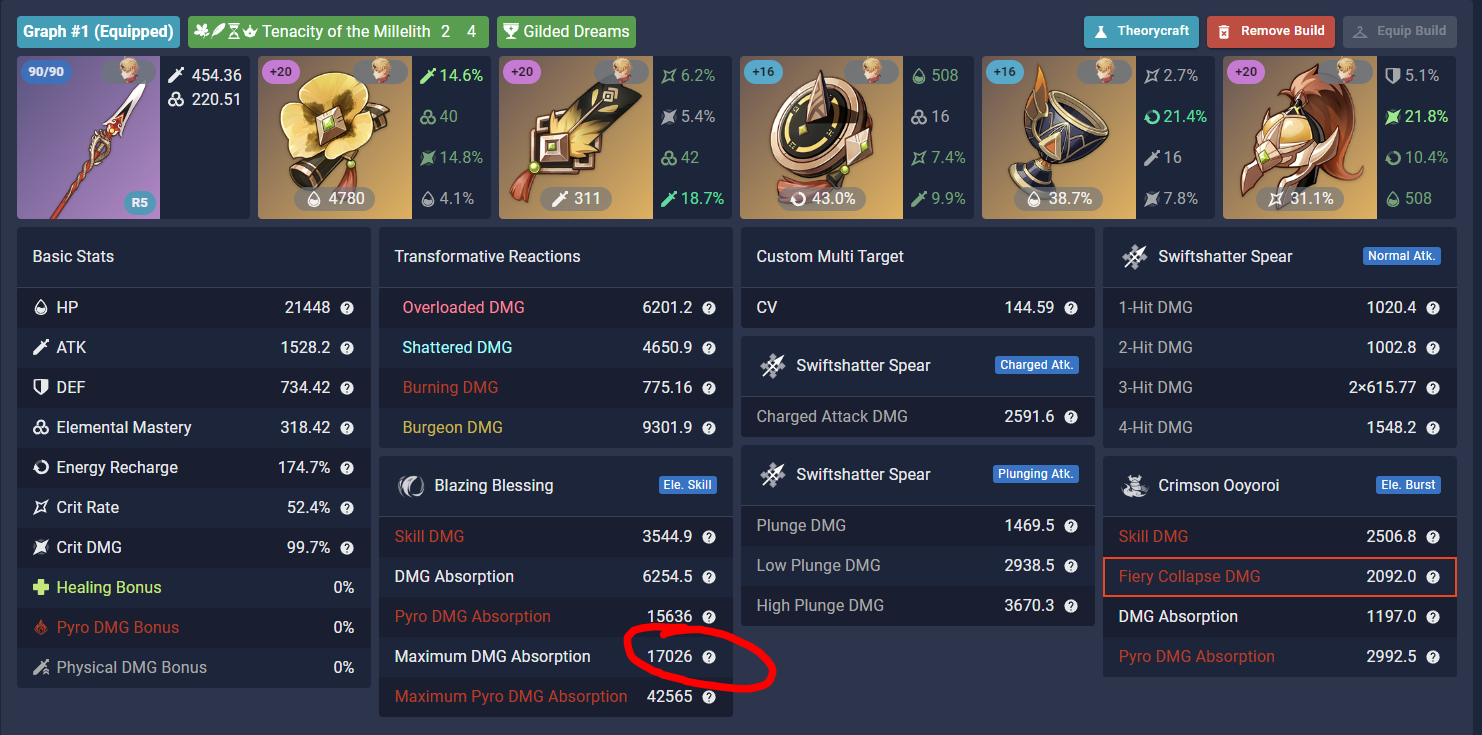1482x735 pixels.
Task: Click the Theorycraft button
Action: coord(1141,31)
